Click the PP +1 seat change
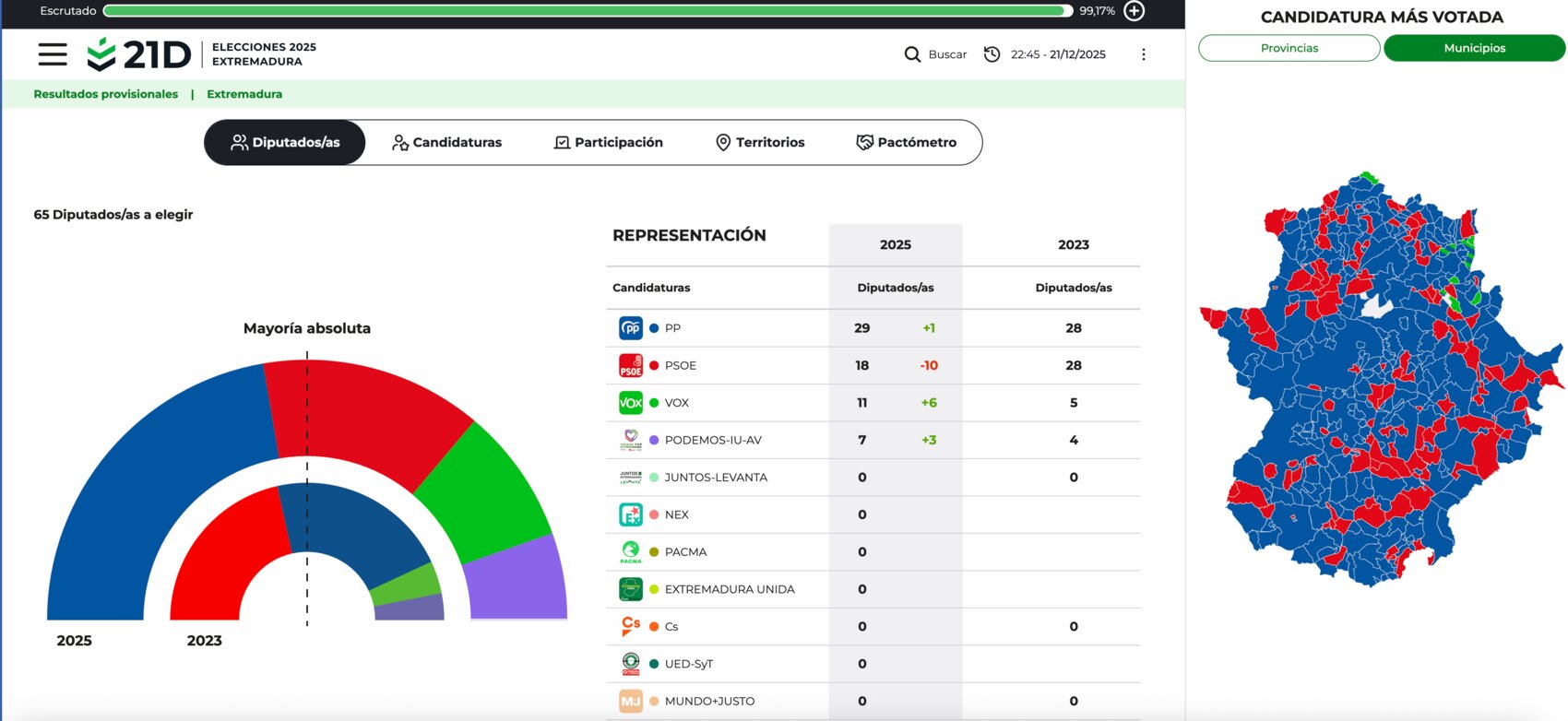This screenshot has height=721, width=1568. pyautogui.click(x=929, y=328)
